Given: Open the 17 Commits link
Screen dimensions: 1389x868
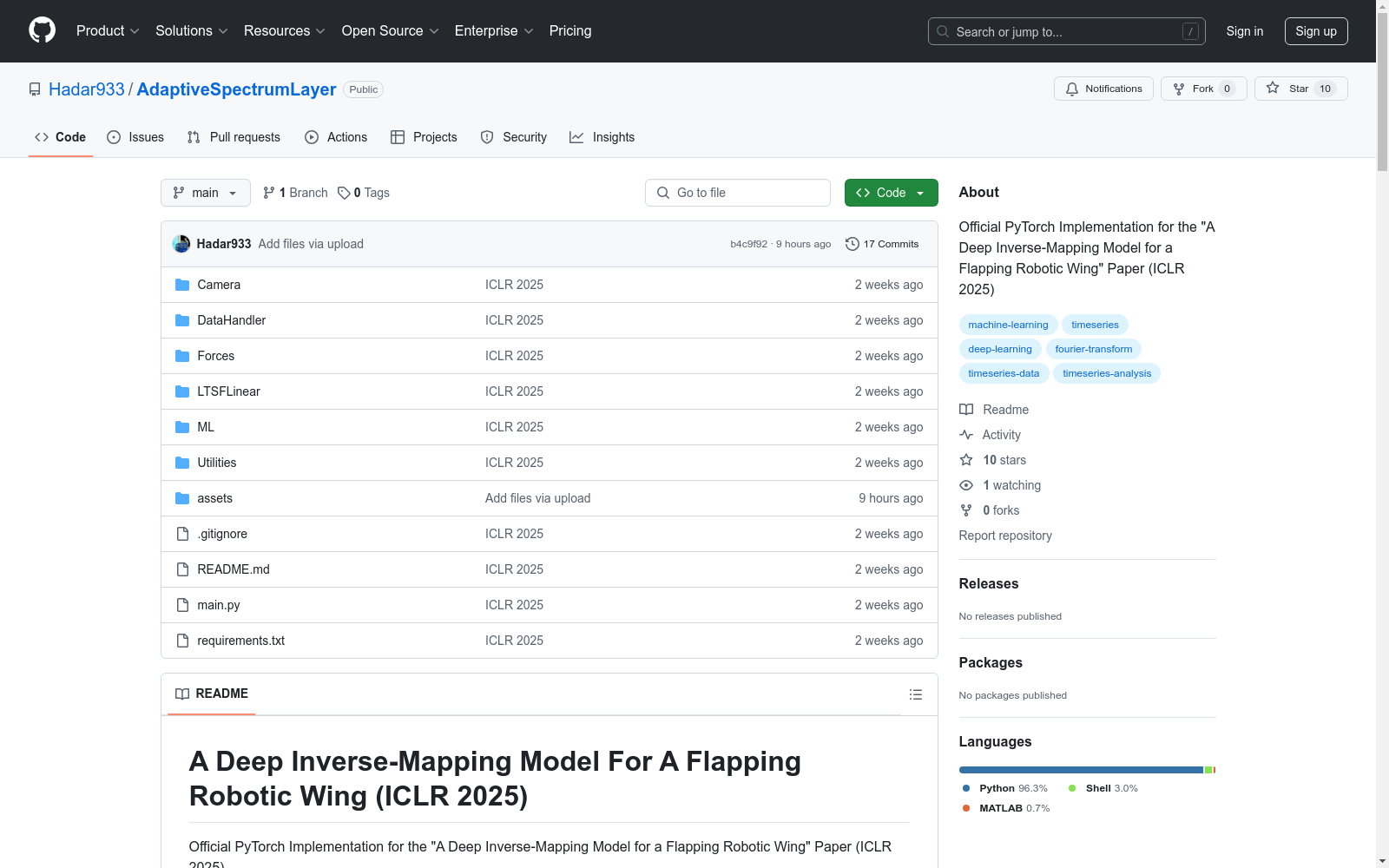Looking at the screenshot, I should (x=882, y=244).
